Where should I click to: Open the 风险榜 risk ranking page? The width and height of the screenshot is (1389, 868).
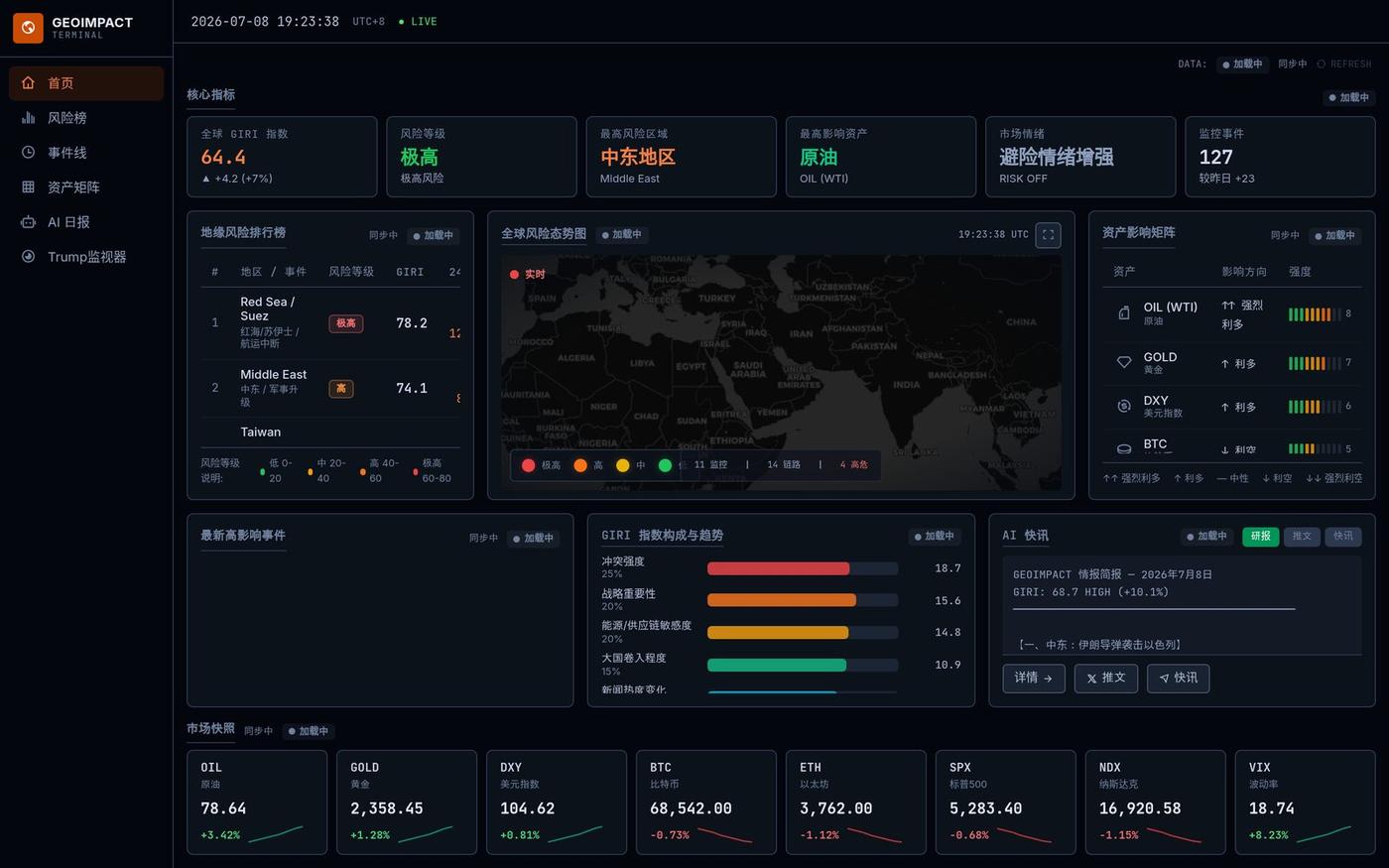[x=86, y=118]
